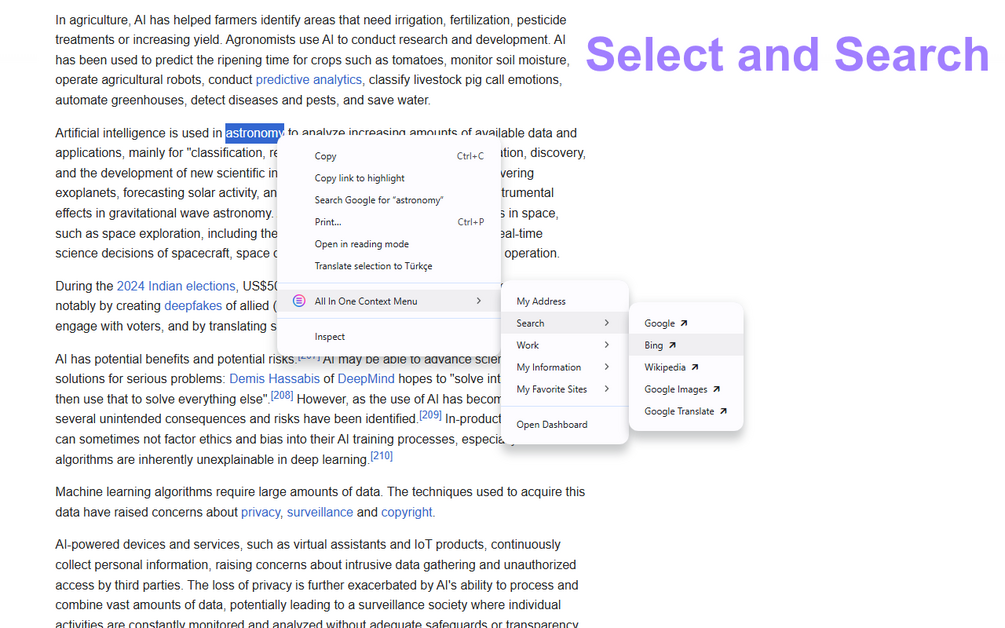Select My Address in the submenu

pos(565,301)
